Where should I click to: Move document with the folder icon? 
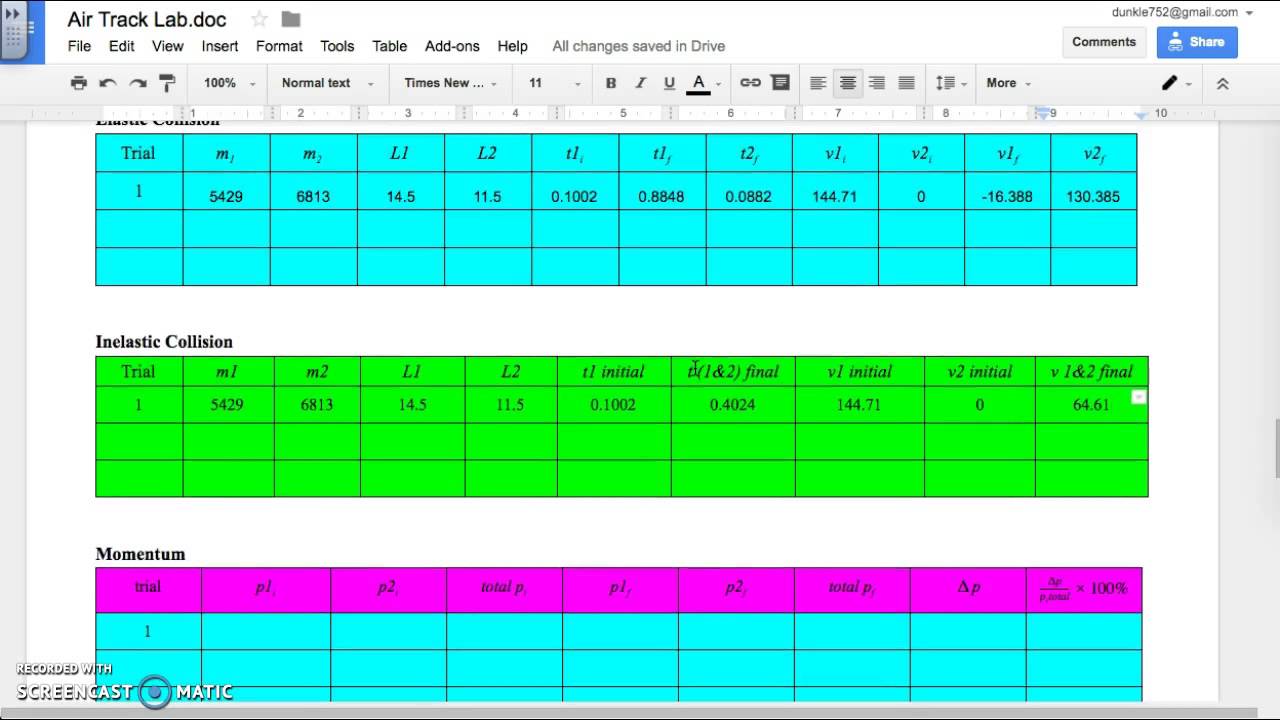(291, 19)
